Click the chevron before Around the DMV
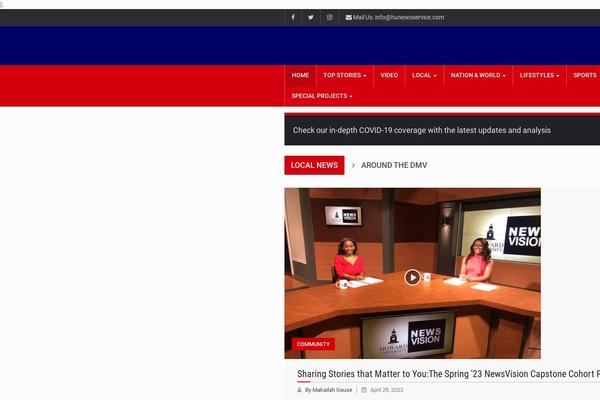600x400 pixels. (353, 165)
